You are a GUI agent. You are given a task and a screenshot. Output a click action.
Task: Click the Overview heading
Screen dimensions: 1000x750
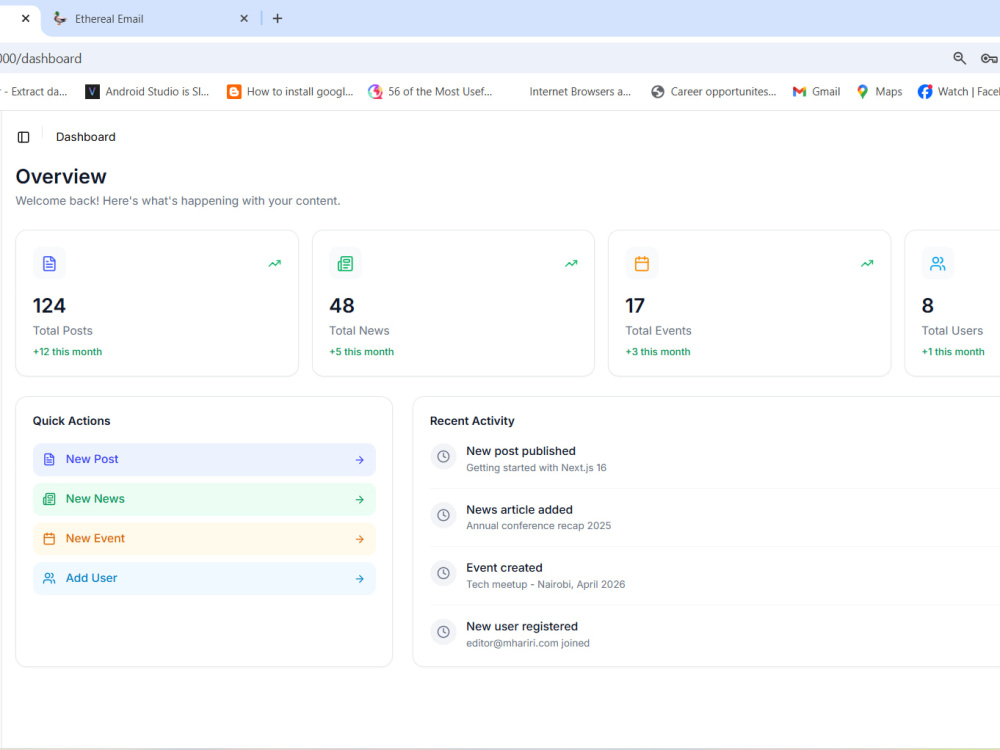coord(61,177)
